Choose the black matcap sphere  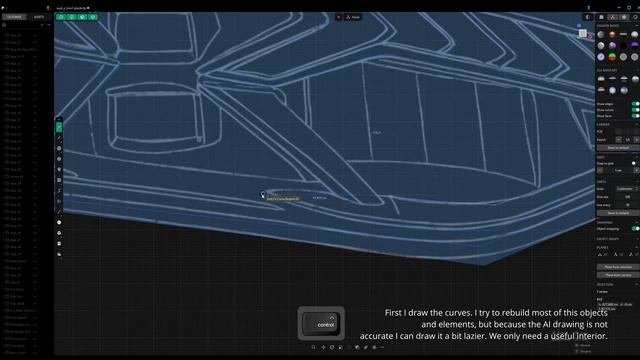coord(623,46)
